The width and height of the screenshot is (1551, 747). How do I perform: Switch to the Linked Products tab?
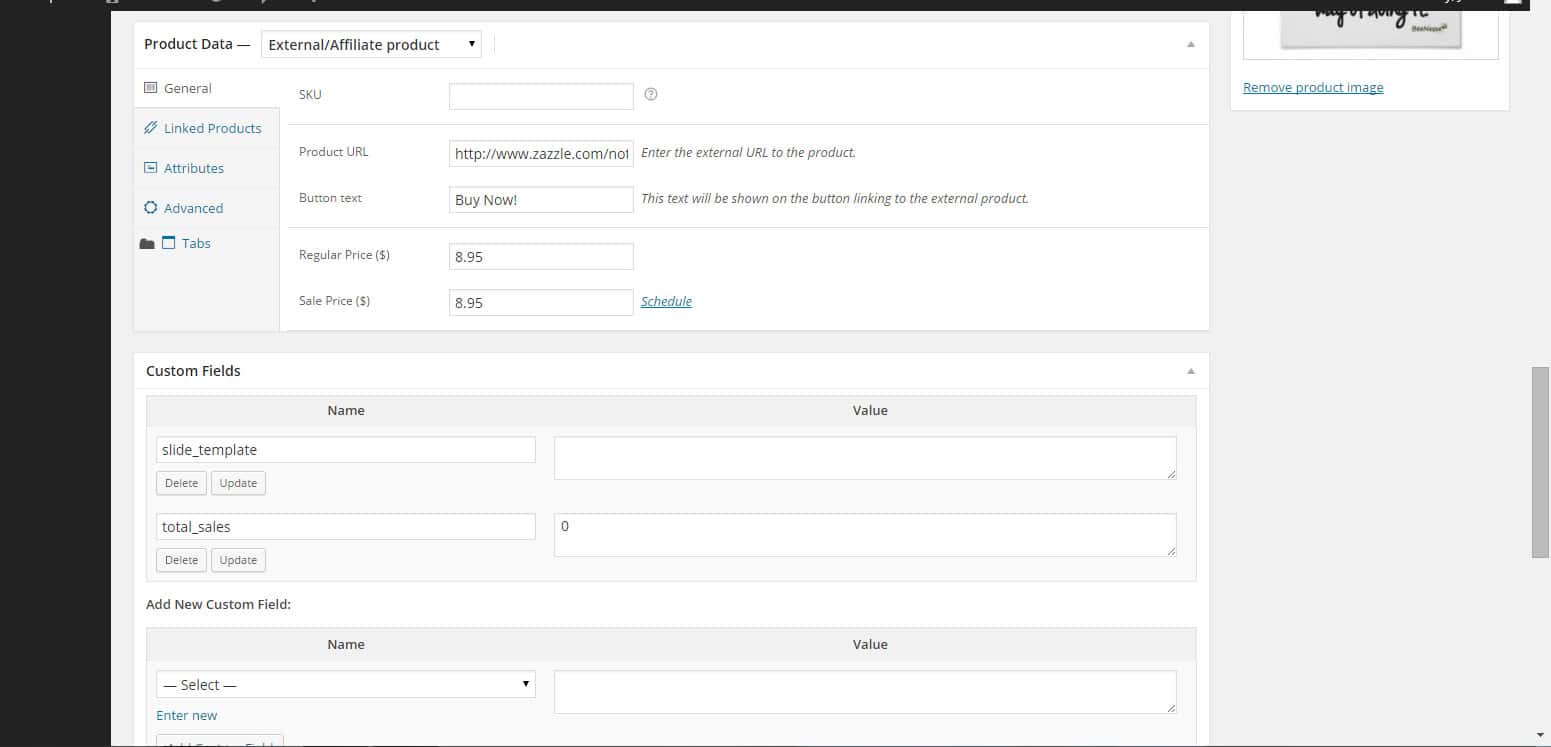(212, 128)
